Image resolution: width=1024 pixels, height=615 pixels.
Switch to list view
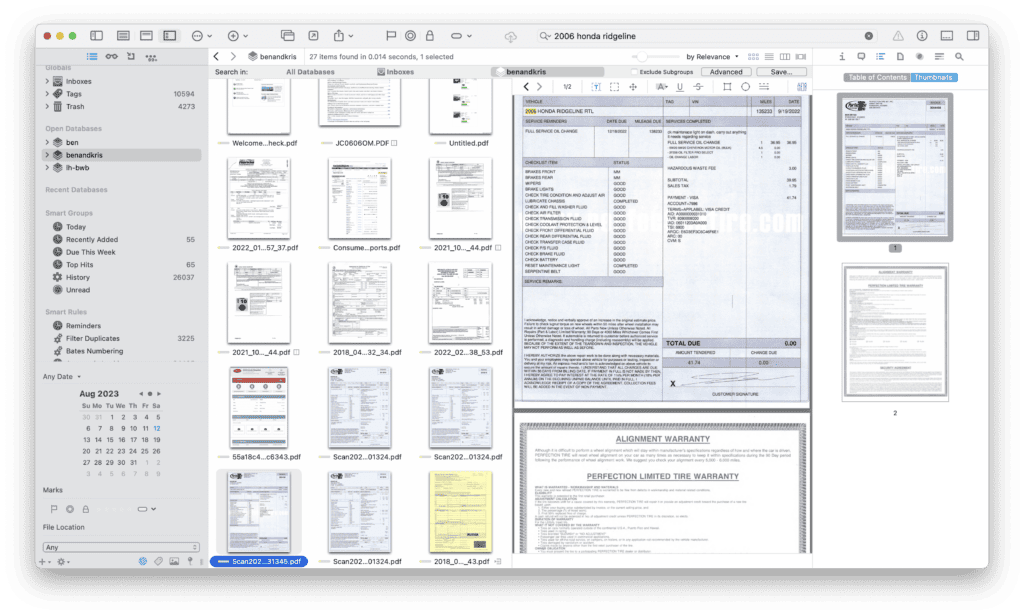(x=769, y=57)
